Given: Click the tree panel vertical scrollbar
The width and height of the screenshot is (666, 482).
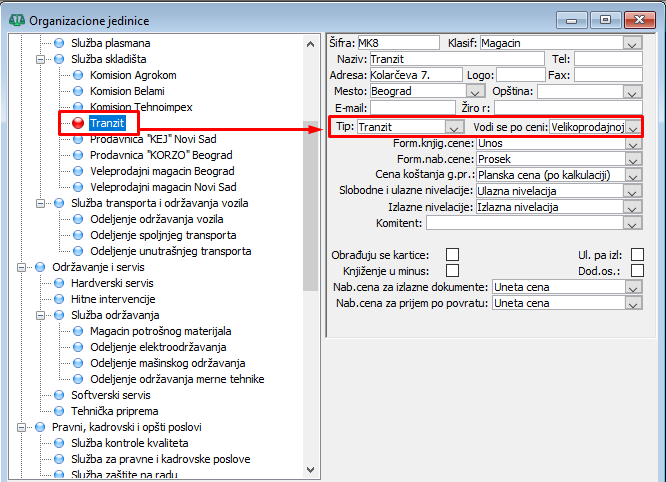Looking at the screenshot, I should tap(311, 200).
